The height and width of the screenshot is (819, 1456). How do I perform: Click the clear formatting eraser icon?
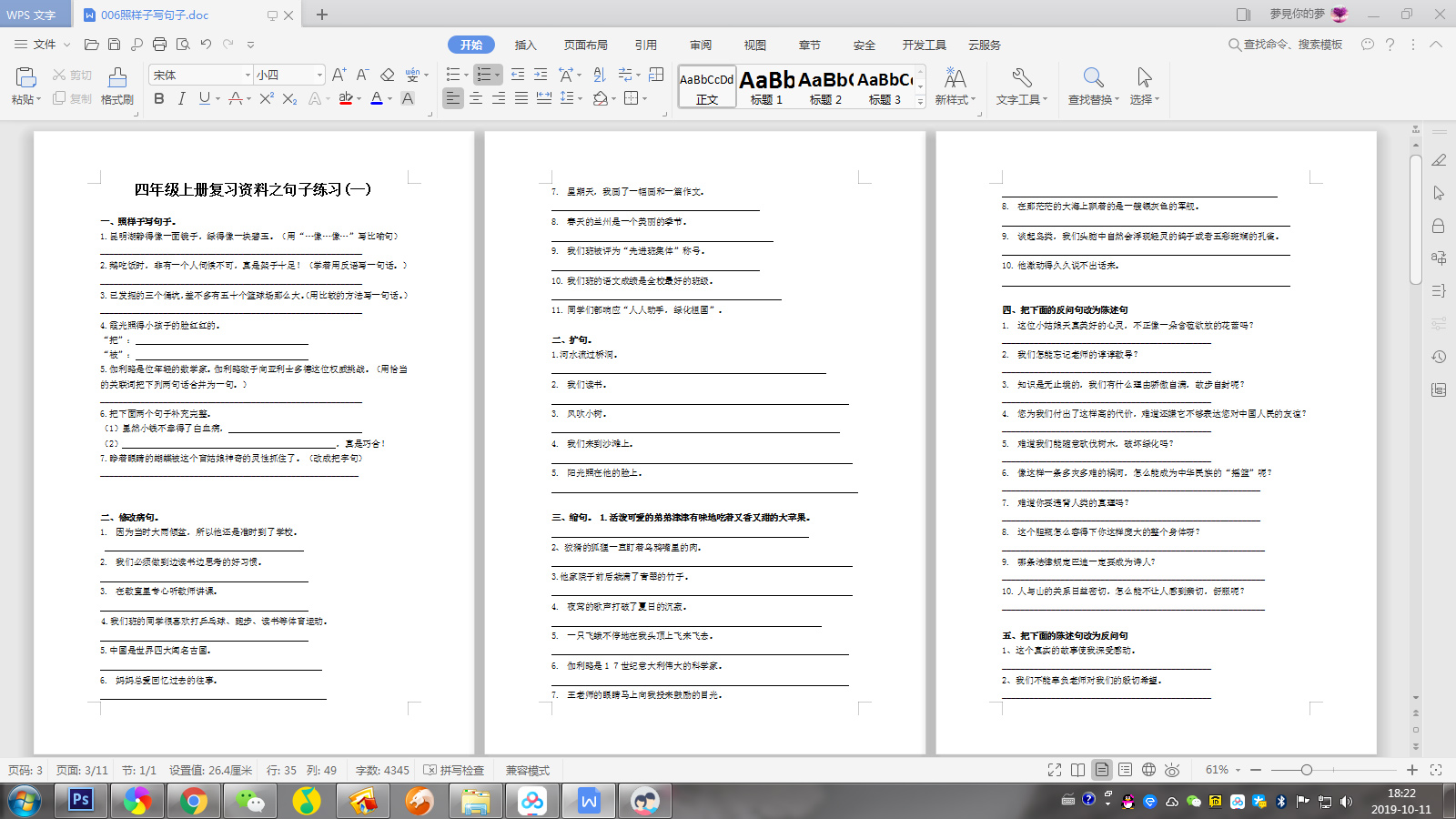[388, 75]
